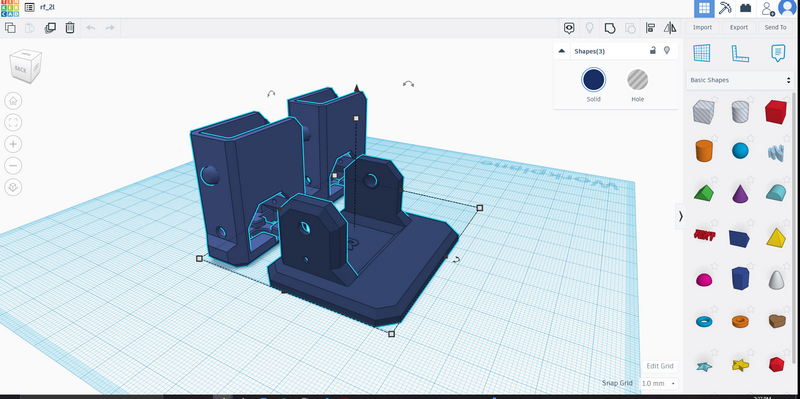Click the Redo arrow
Image resolution: width=800 pixels, height=399 pixels.
pyautogui.click(x=110, y=28)
